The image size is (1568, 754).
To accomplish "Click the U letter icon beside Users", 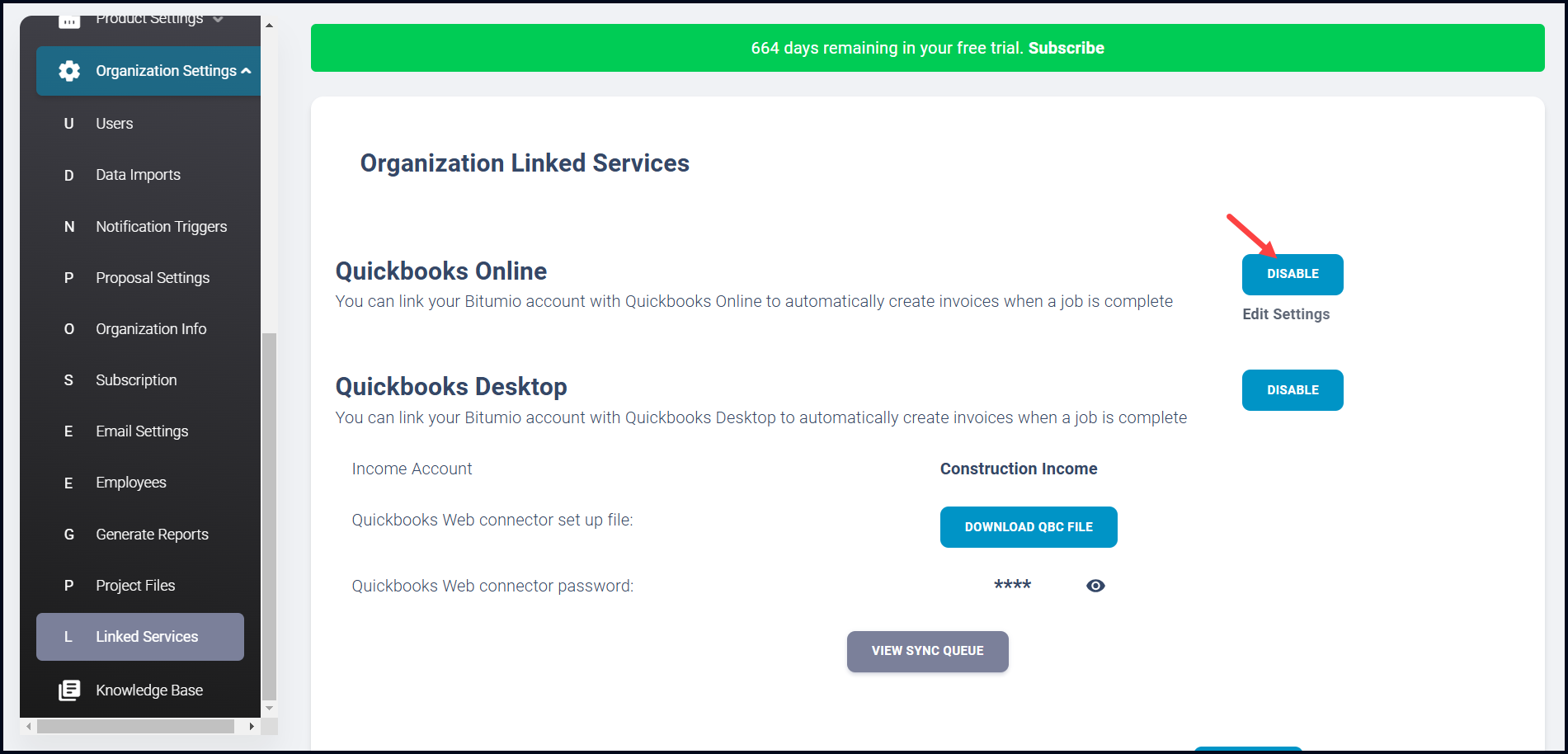I will coord(69,124).
